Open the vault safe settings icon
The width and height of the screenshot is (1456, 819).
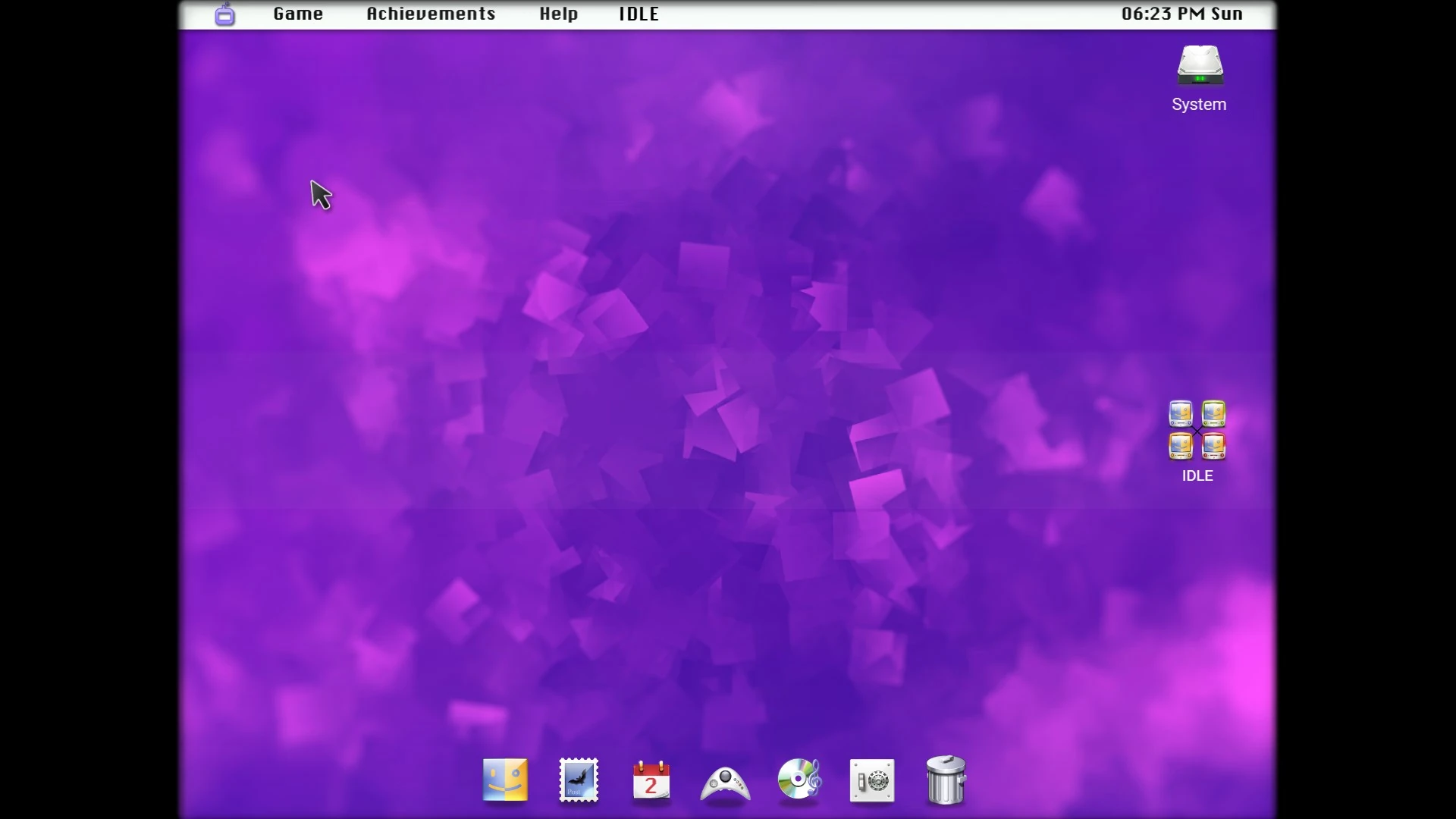(x=872, y=780)
